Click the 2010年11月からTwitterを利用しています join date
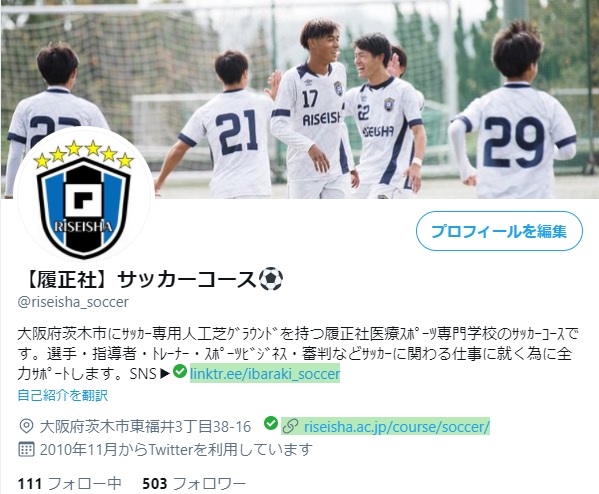This screenshot has height=494, width=599. 176,449
